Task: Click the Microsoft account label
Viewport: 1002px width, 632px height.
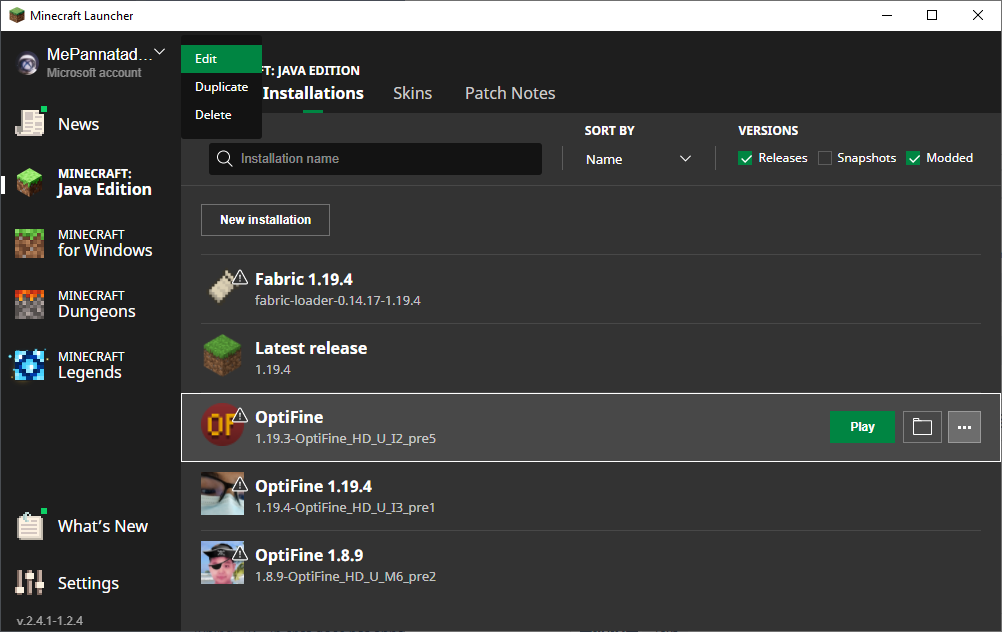Action: 94,73
